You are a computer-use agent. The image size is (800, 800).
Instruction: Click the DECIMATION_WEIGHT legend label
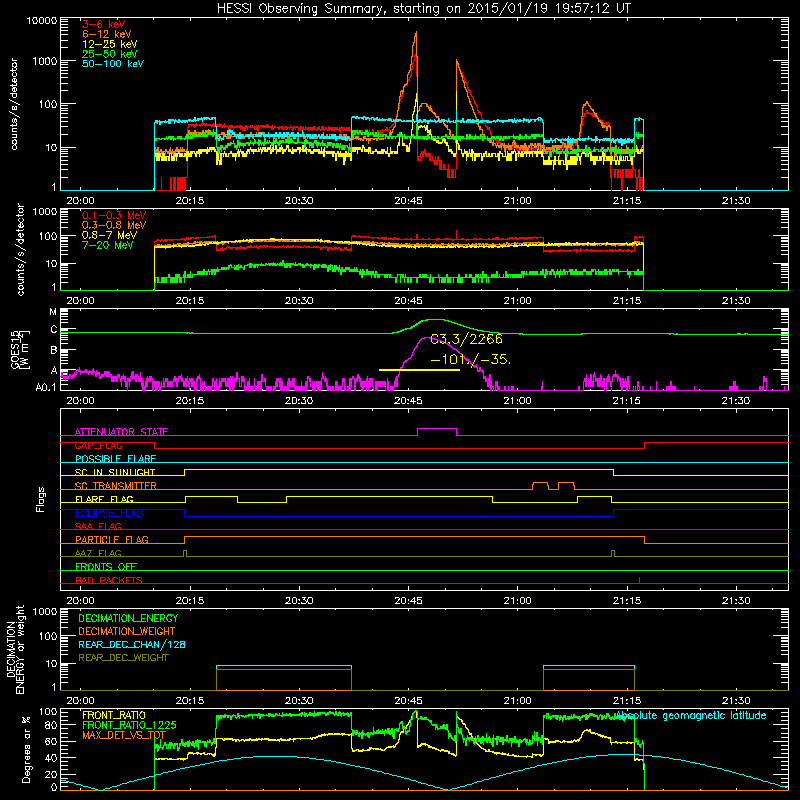(x=127, y=631)
